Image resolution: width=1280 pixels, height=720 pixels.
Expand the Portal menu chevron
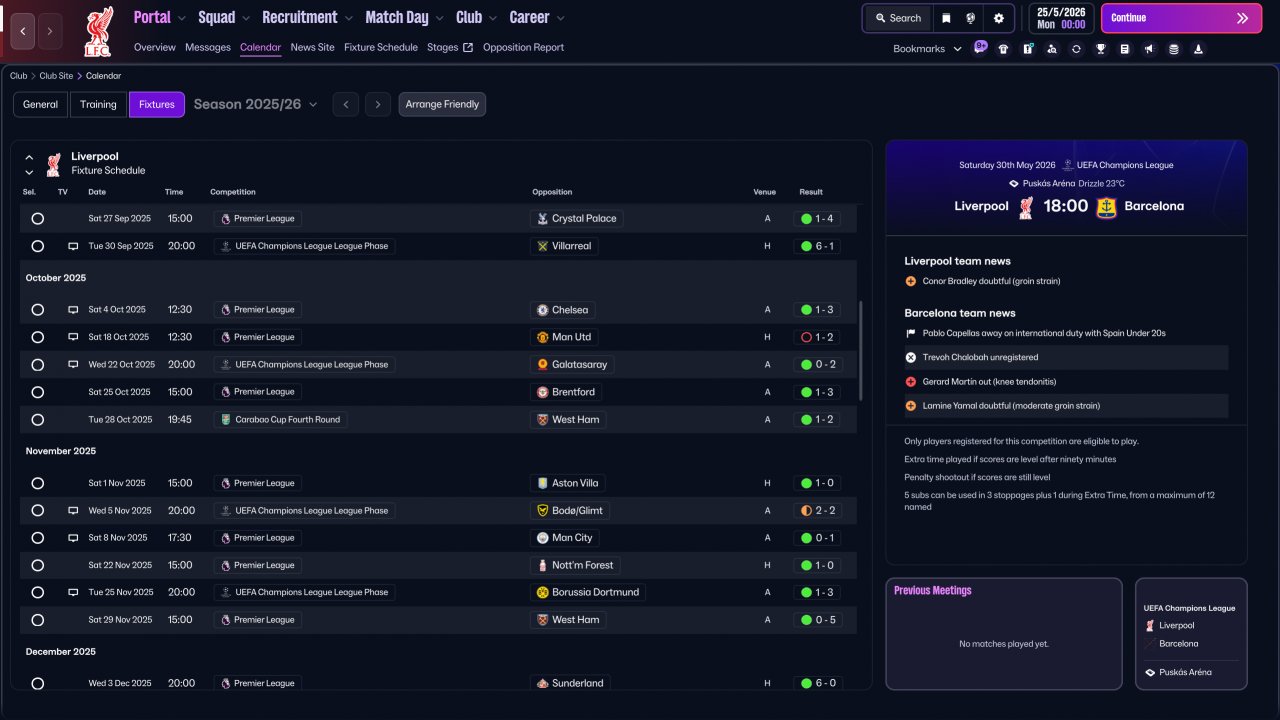[182, 18]
